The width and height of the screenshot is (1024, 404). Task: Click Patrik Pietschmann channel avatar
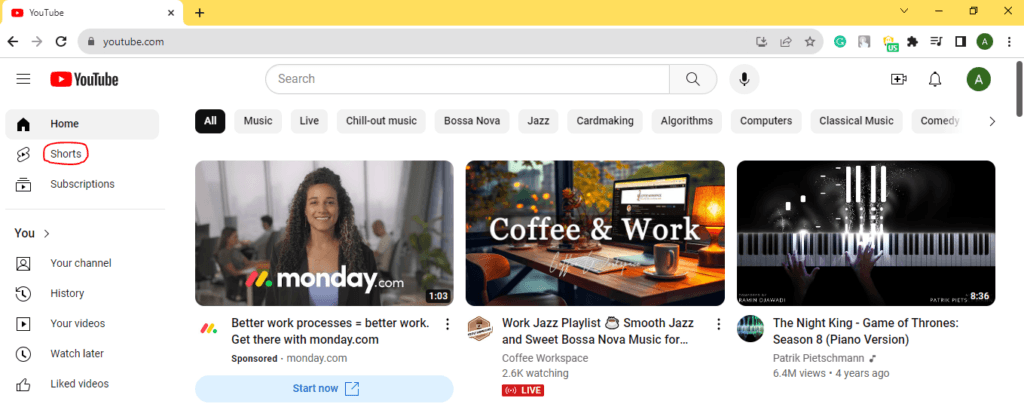(750, 328)
